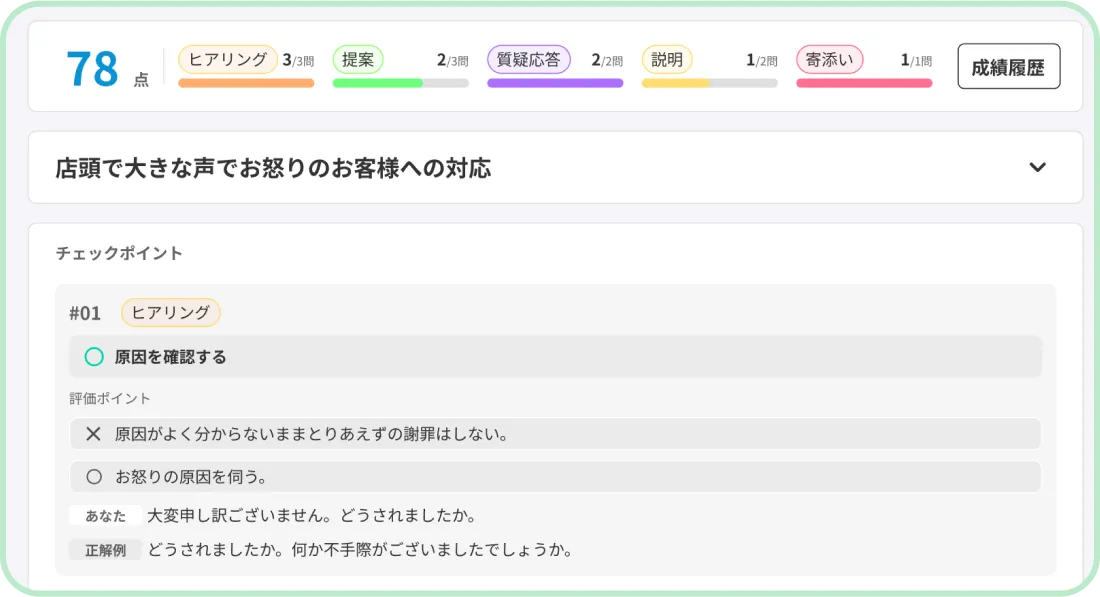Select the #01 checkpoint header
Screen dimensions: 1100x597
(86, 312)
